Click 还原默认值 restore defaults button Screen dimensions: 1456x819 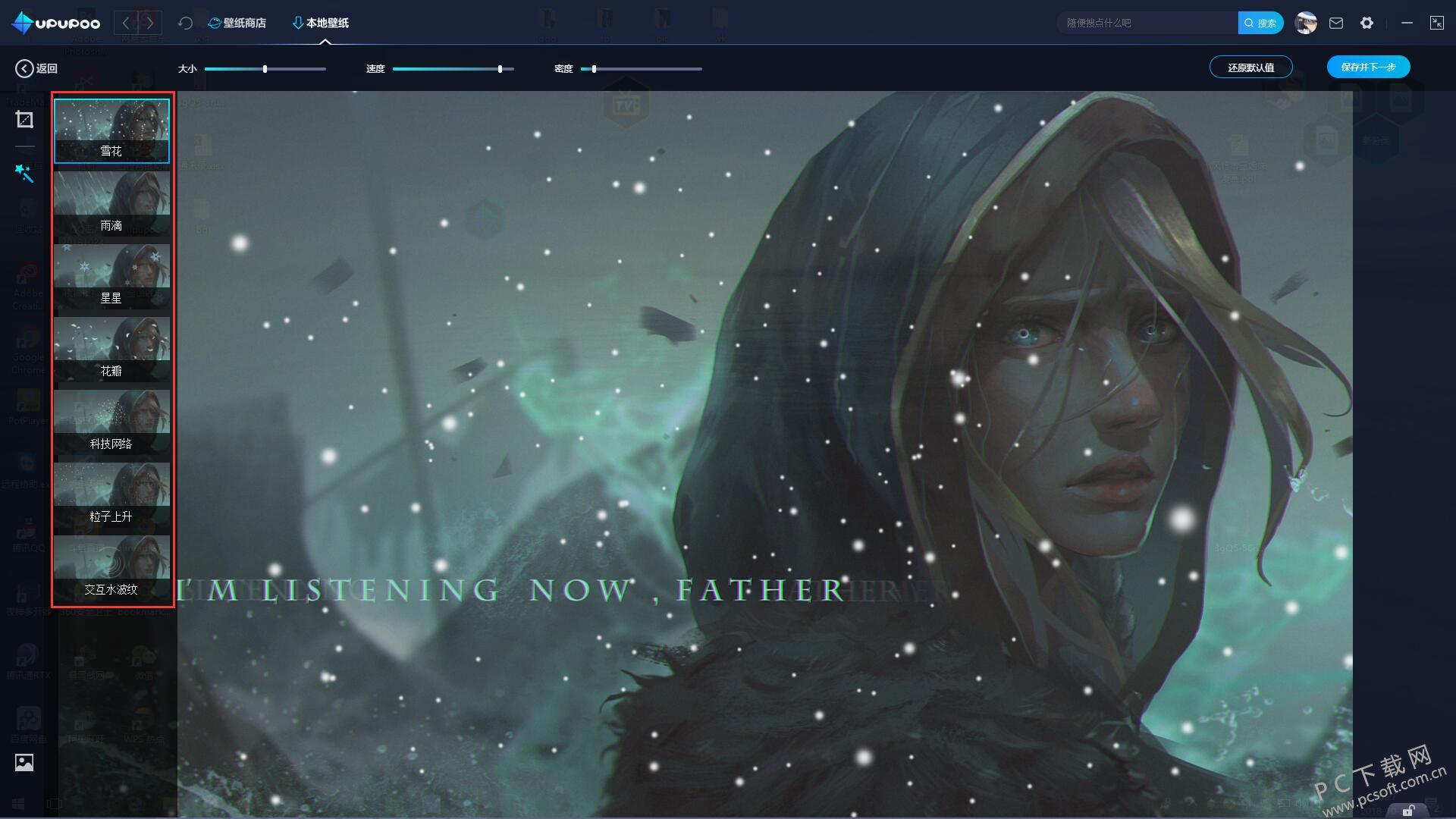click(x=1251, y=67)
